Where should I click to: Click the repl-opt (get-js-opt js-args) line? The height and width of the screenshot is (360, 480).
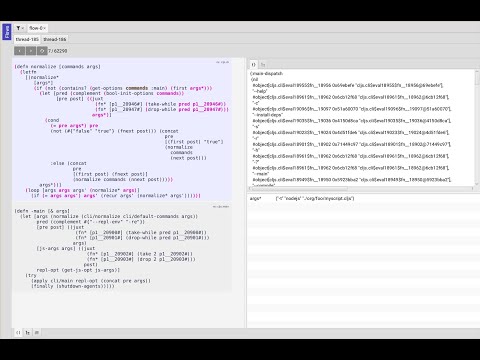(x=78, y=270)
